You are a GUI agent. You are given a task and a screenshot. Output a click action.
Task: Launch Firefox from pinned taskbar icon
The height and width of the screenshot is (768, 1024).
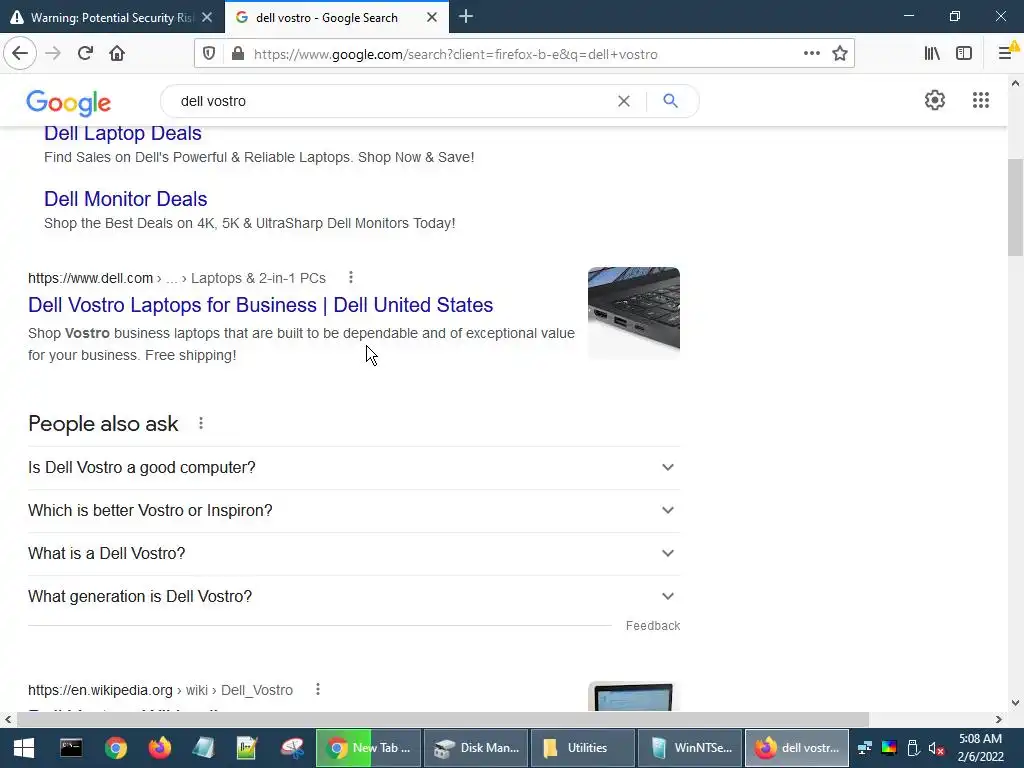(159, 748)
